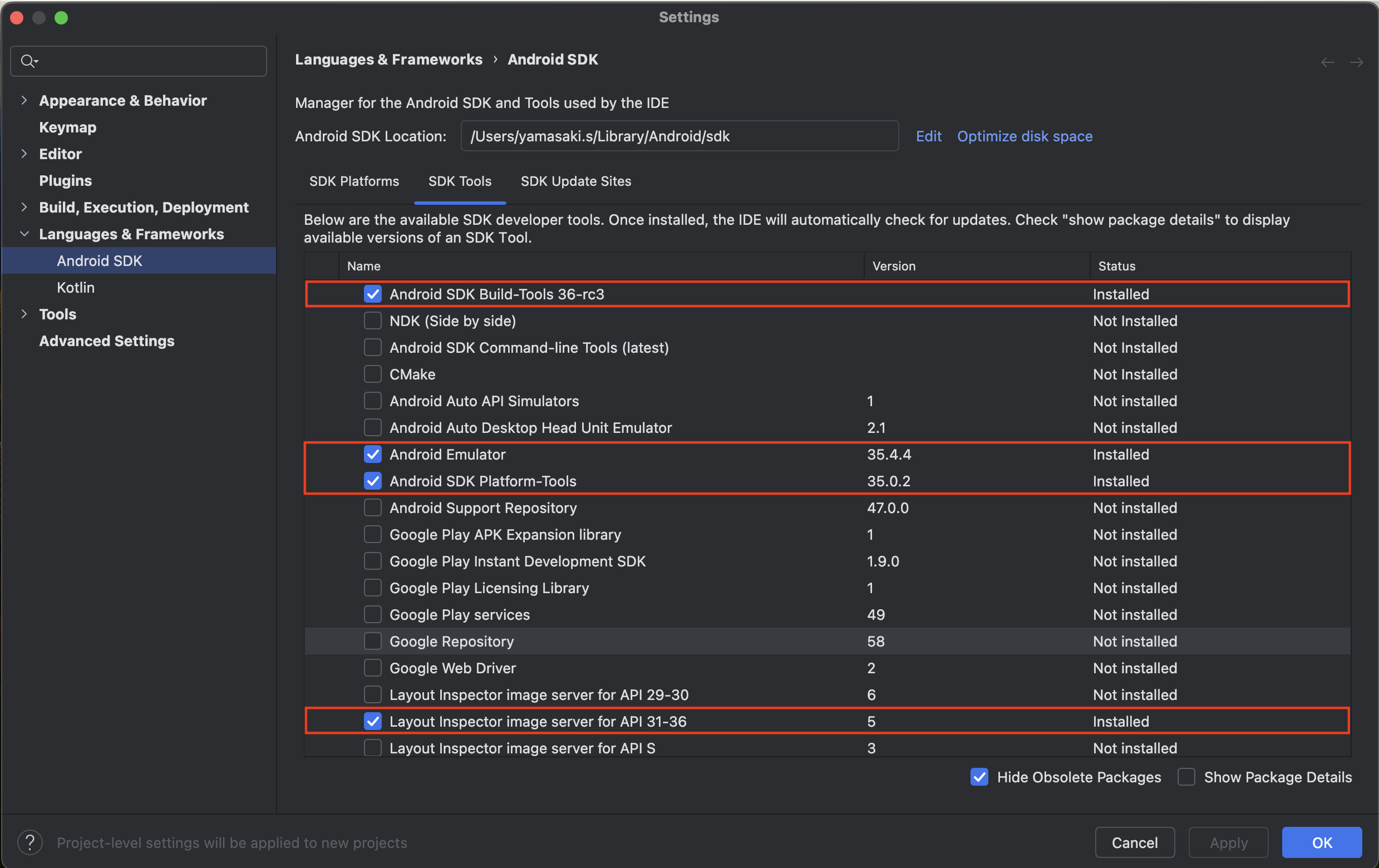Open Keymap settings
The height and width of the screenshot is (868, 1379).
click(67, 127)
